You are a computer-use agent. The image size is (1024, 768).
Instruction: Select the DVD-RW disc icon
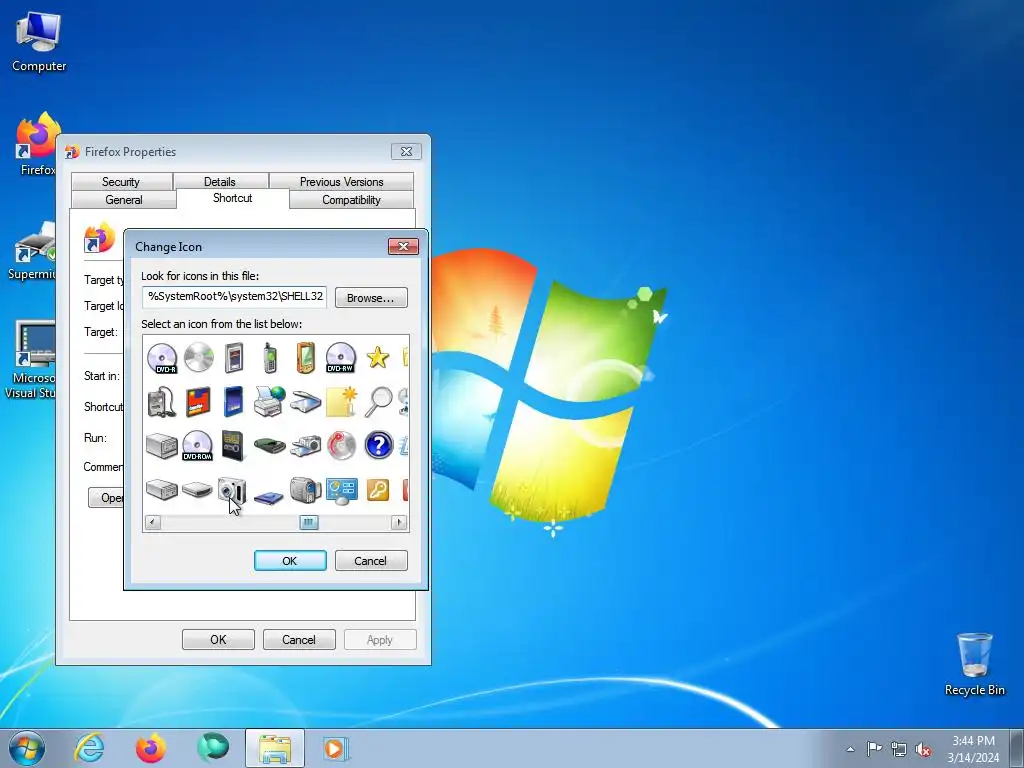click(x=340, y=358)
